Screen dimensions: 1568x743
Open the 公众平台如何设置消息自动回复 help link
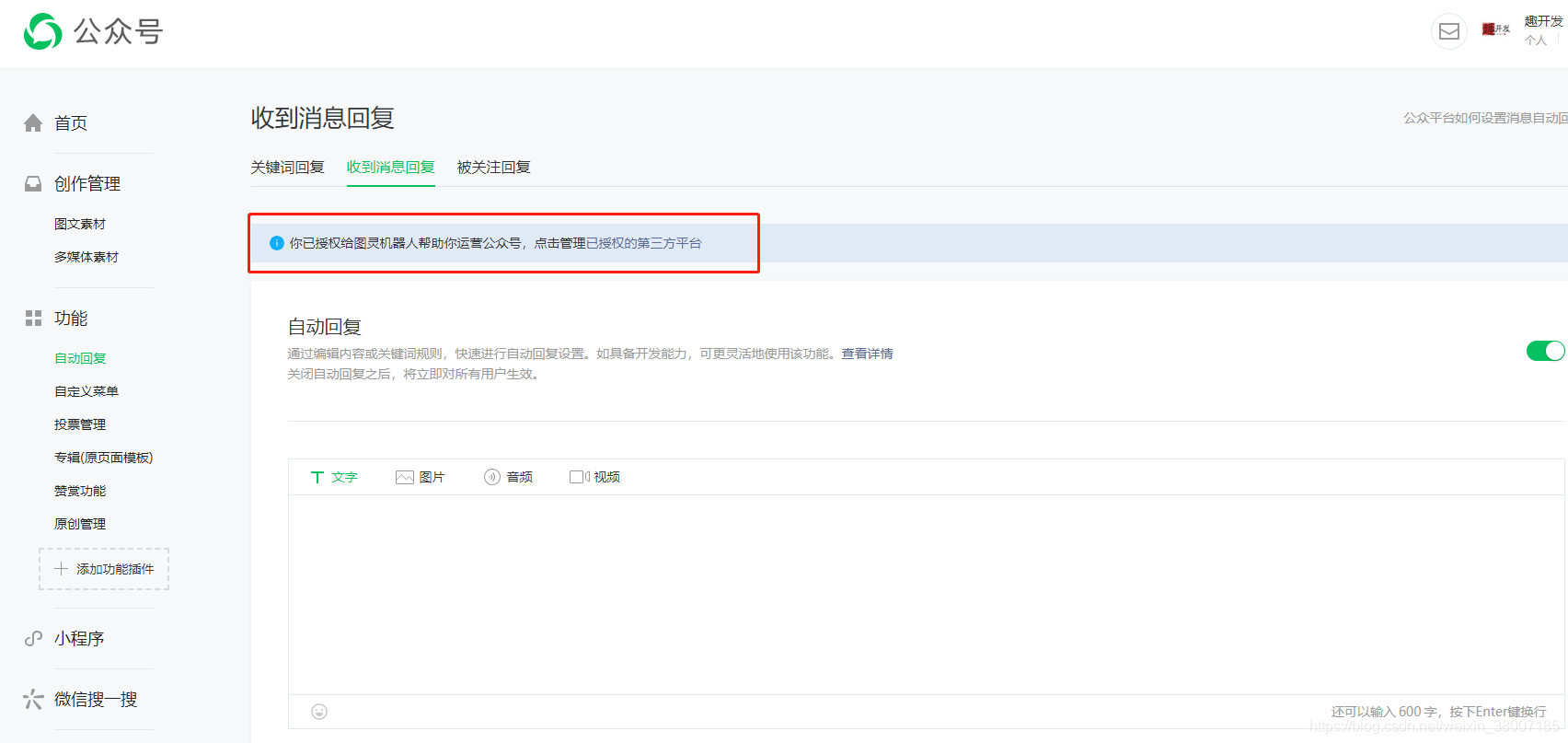[x=1485, y=118]
